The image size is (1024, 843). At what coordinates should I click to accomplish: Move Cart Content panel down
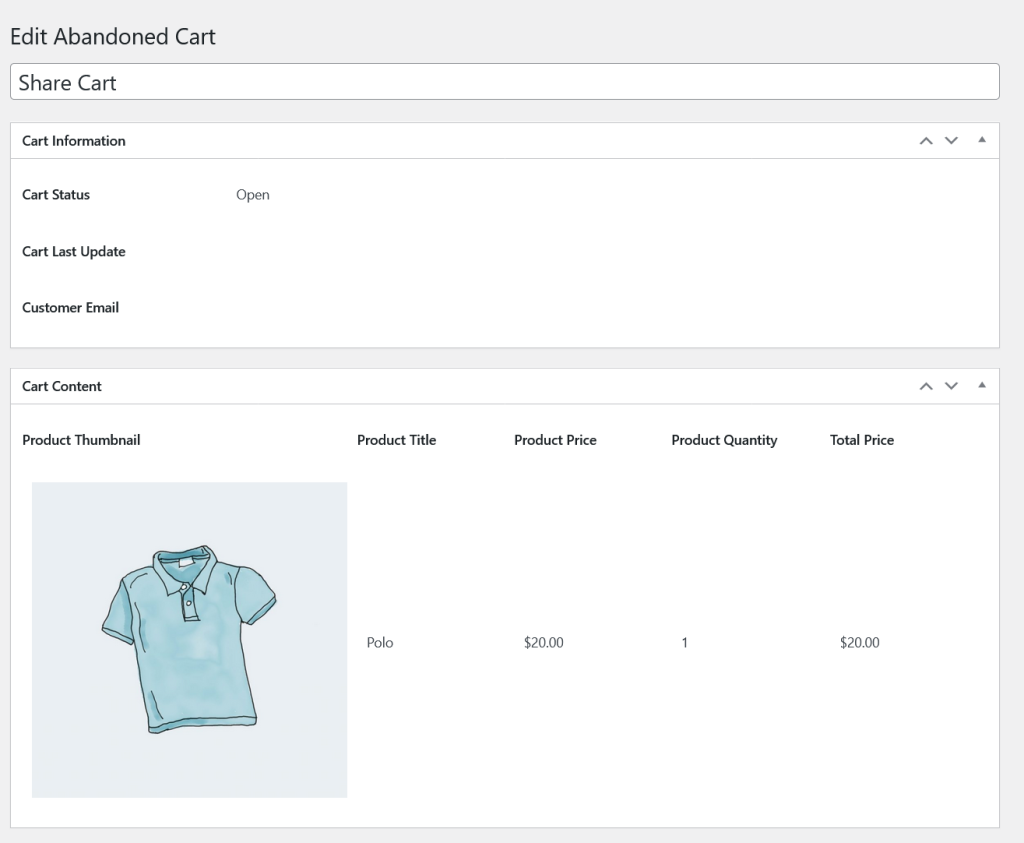pyautogui.click(x=951, y=386)
